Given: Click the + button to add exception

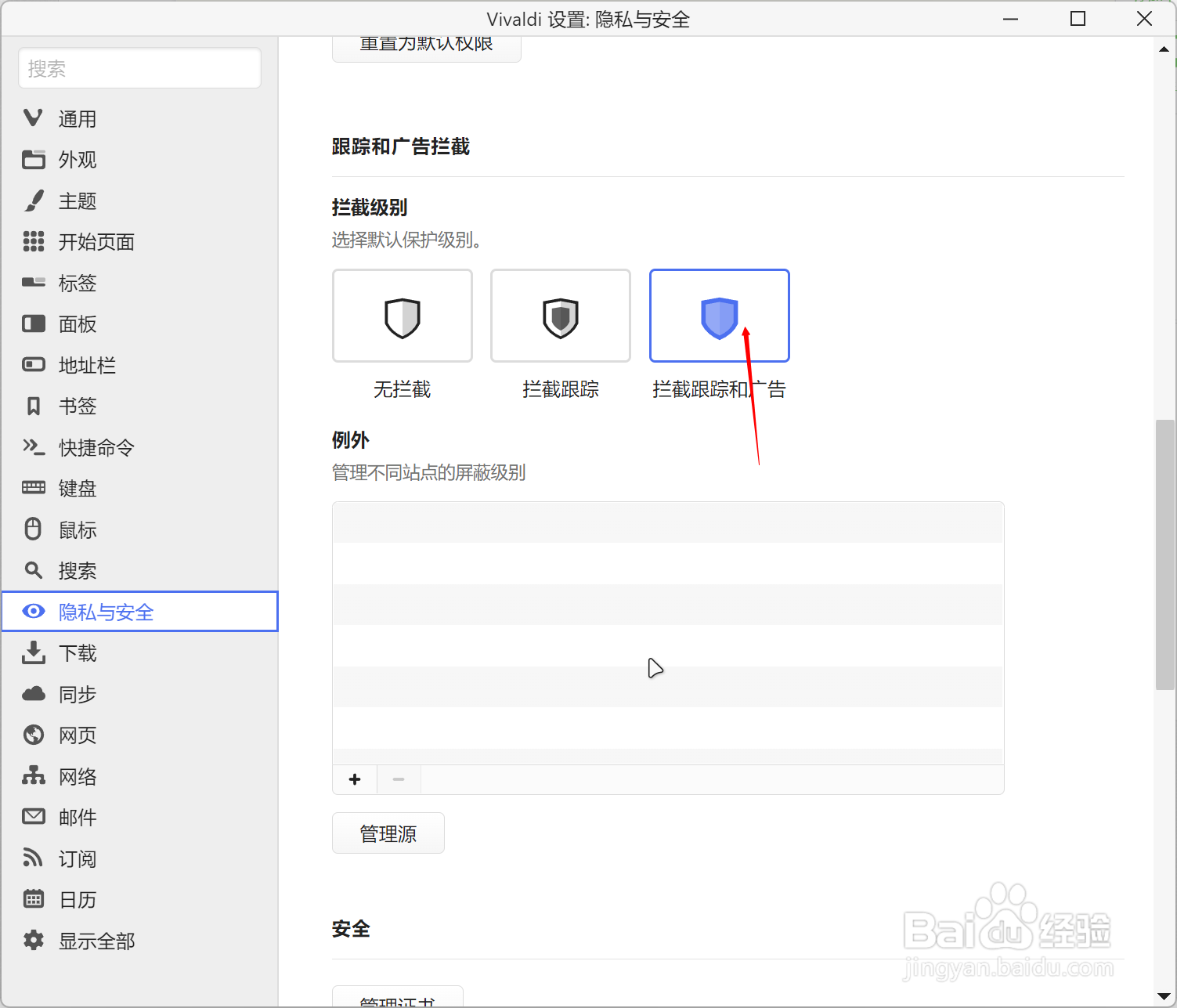Looking at the screenshot, I should tap(354, 779).
